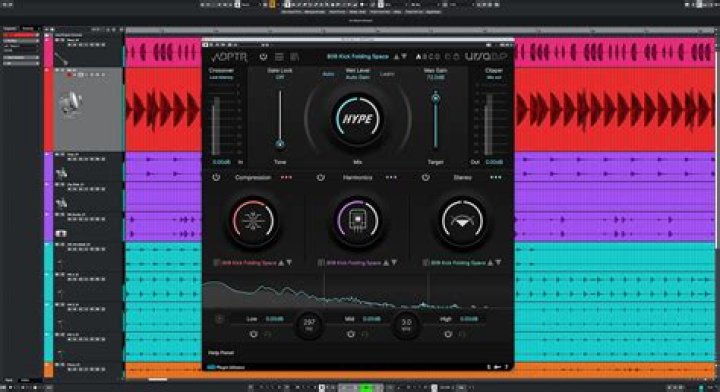
Task: Load next main preset with the down arrow
Action: pos(404,56)
